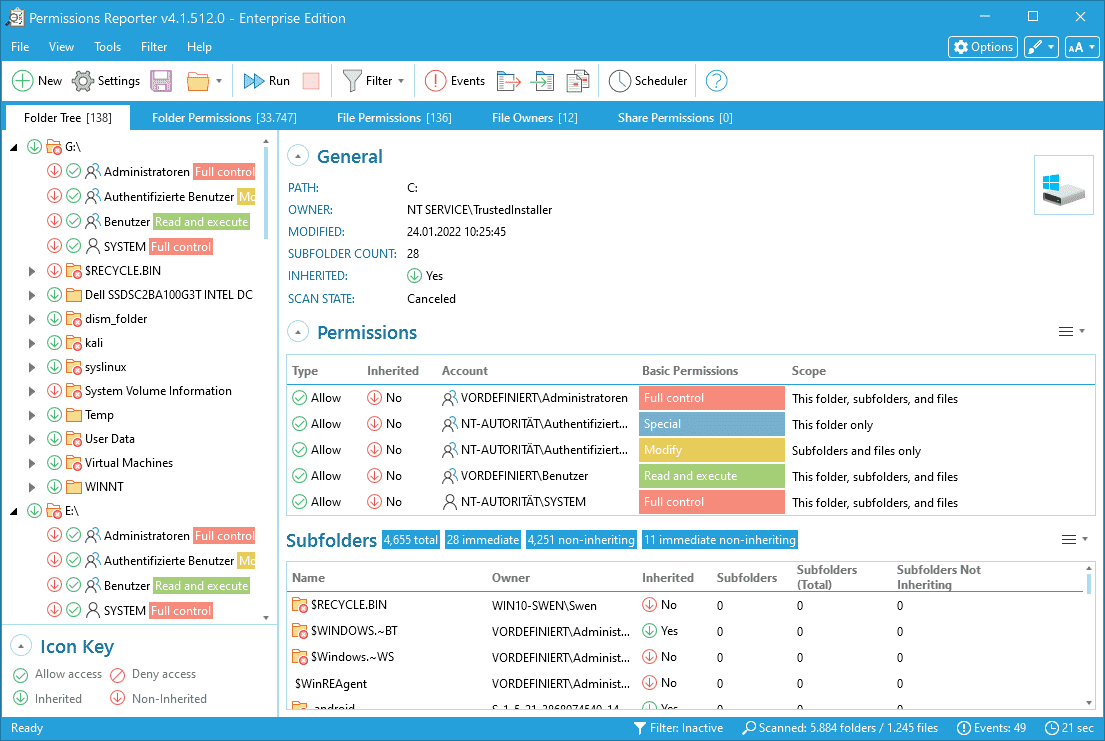Collapse the E:\ drive tree node
Screen dimensions: 1105x741
click(13, 511)
